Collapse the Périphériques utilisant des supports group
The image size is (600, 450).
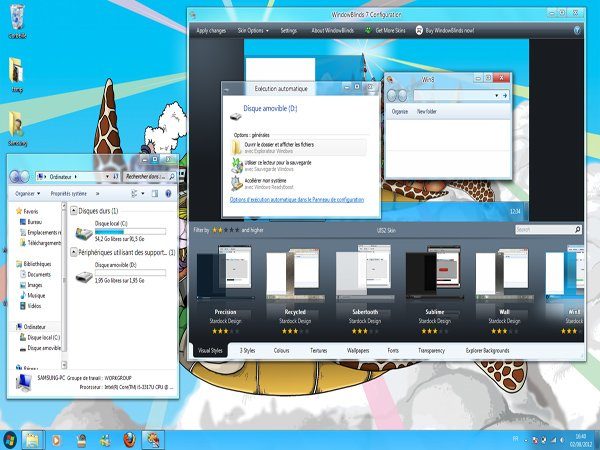tap(74, 252)
